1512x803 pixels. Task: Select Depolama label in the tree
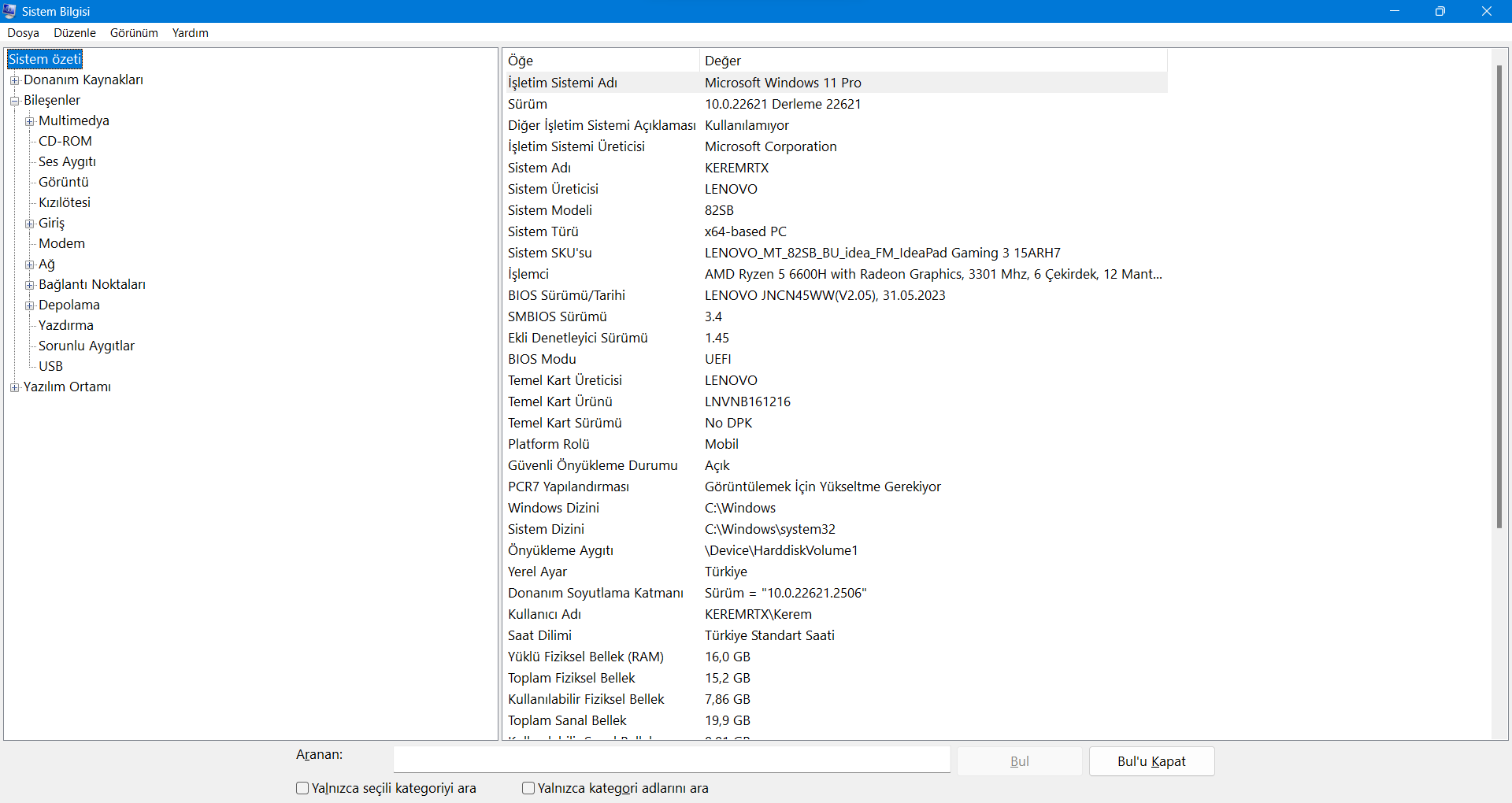point(69,305)
